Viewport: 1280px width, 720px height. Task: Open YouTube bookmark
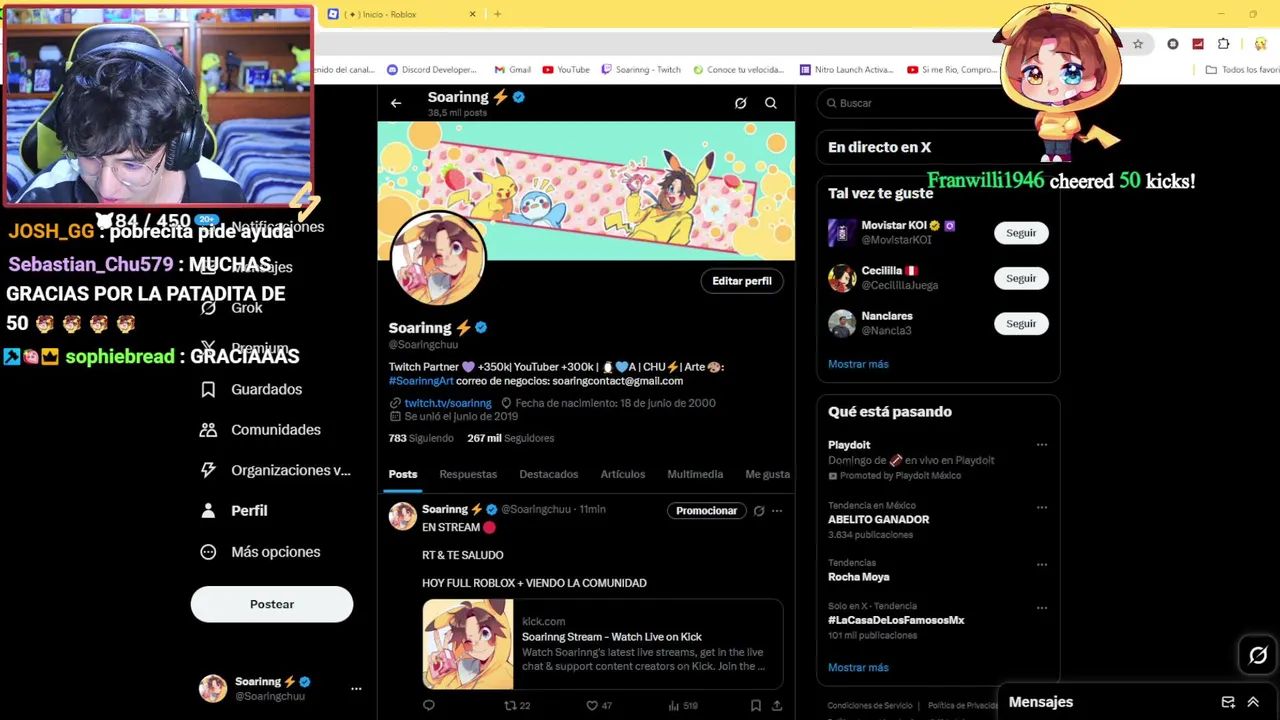tap(566, 70)
